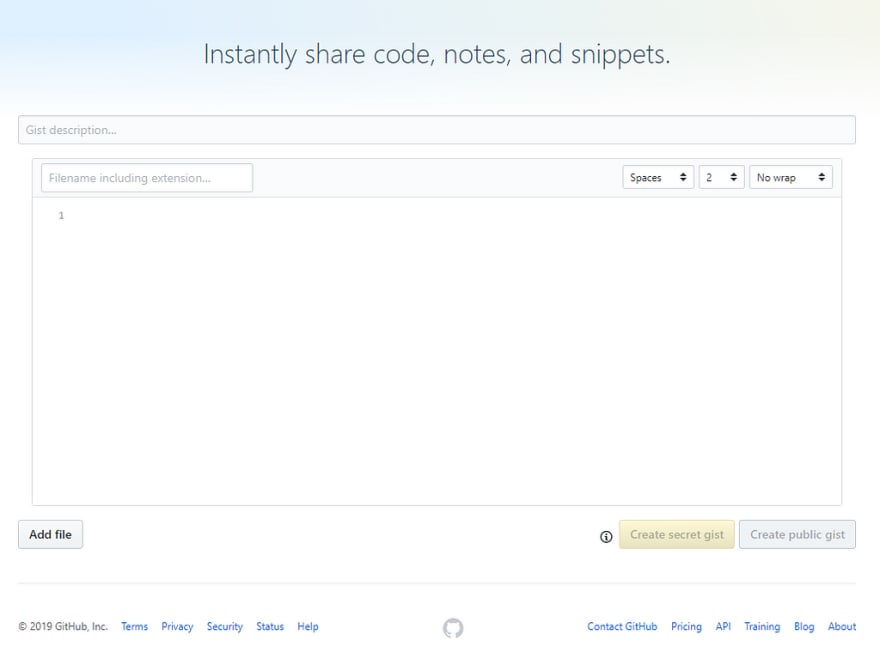Open the API footer link

pyautogui.click(x=723, y=626)
